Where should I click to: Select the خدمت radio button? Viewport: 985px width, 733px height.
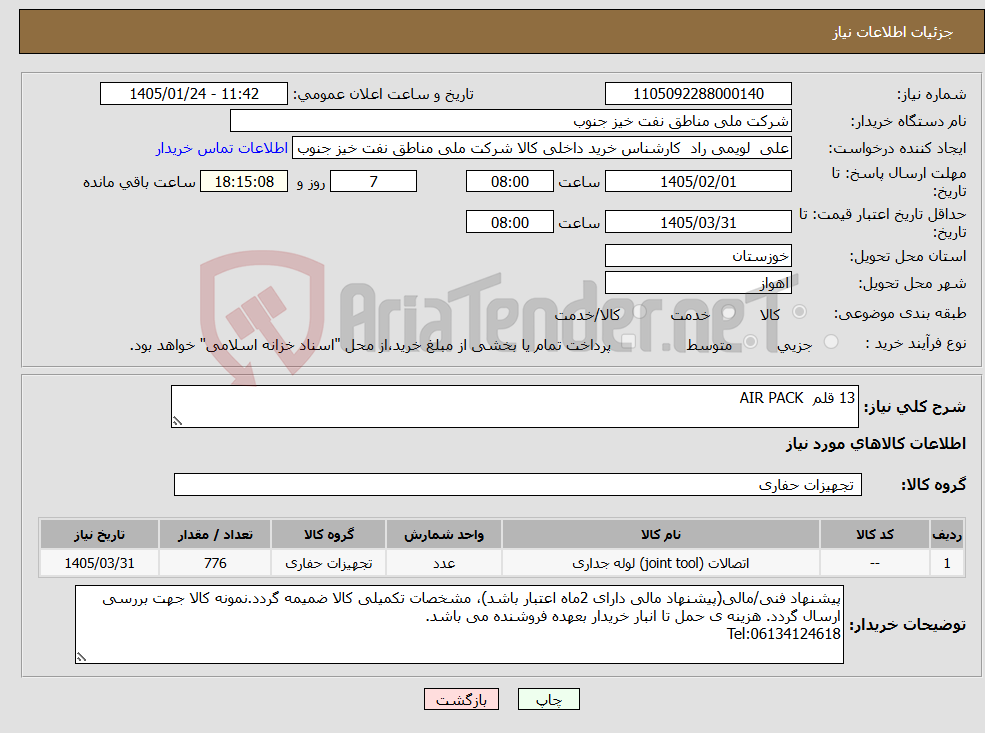[x=729, y=312]
